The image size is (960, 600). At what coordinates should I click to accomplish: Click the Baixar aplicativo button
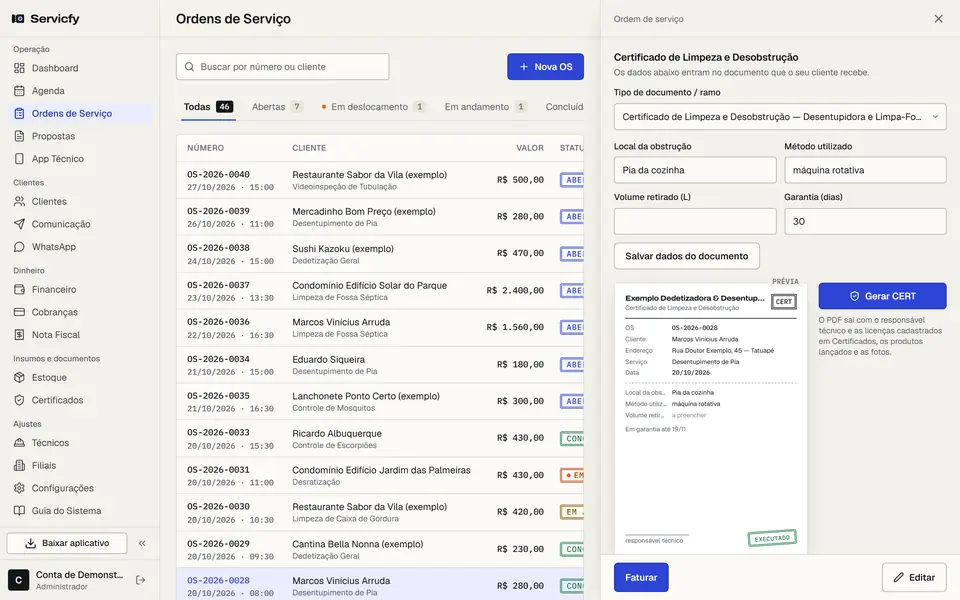(x=67, y=543)
